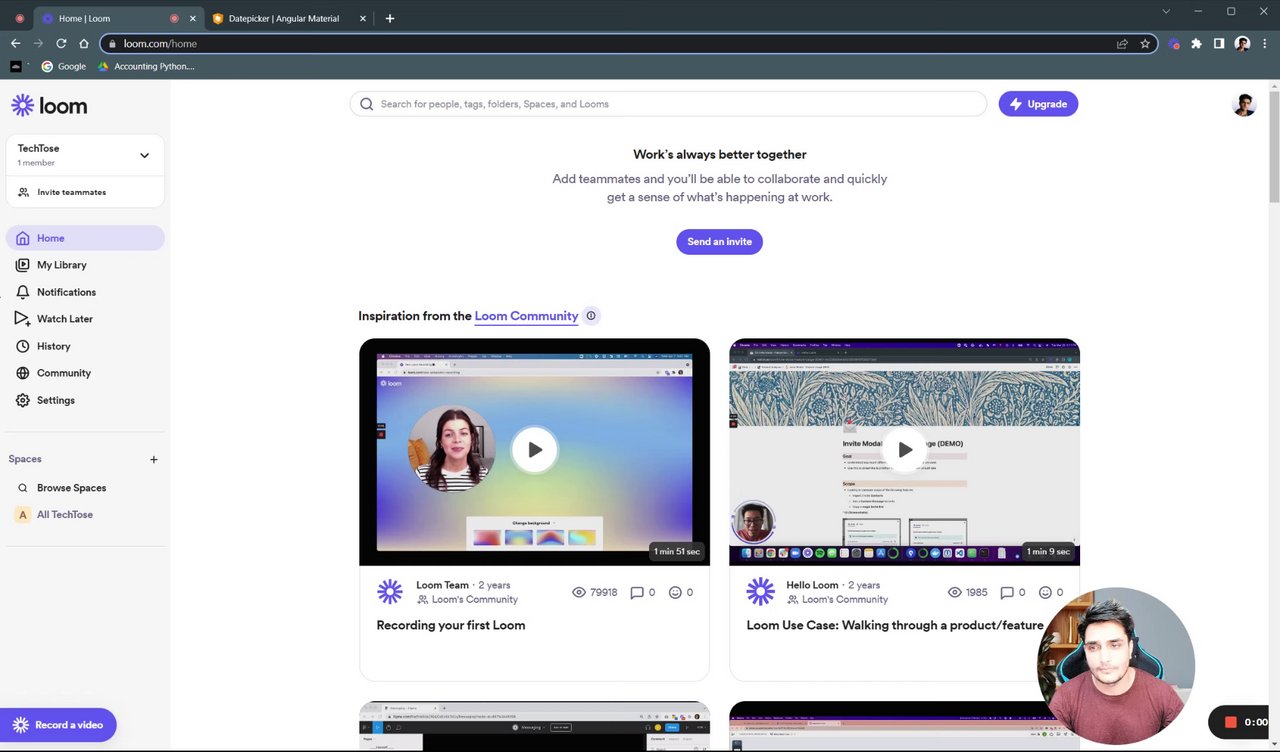The width and height of the screenshot is (1280, 752).
Task: Click info icon beside Loom Community
Action: [x=591, y=316]
